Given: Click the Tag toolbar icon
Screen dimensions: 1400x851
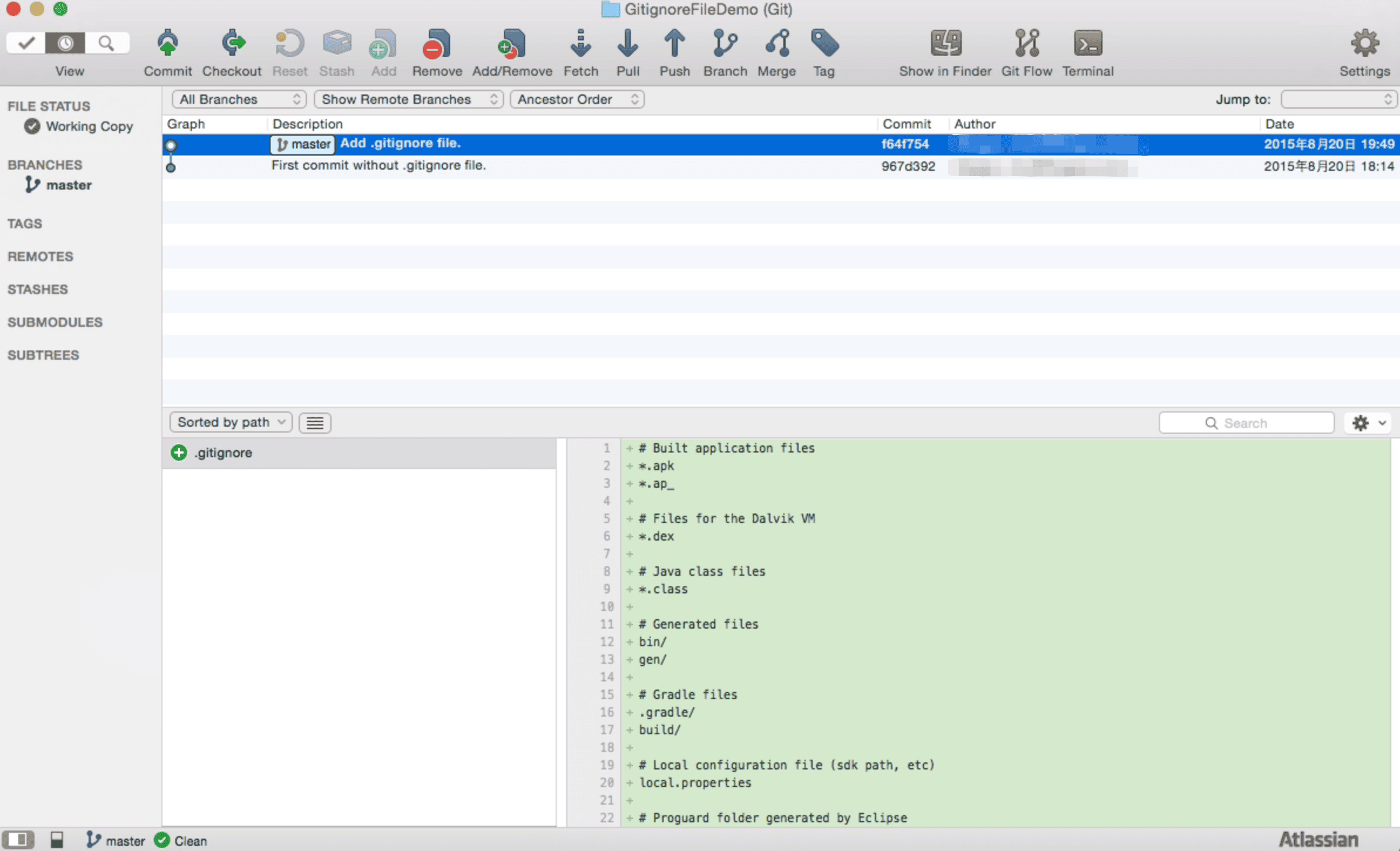Looking at the screenshot, I should coord(824,43).
